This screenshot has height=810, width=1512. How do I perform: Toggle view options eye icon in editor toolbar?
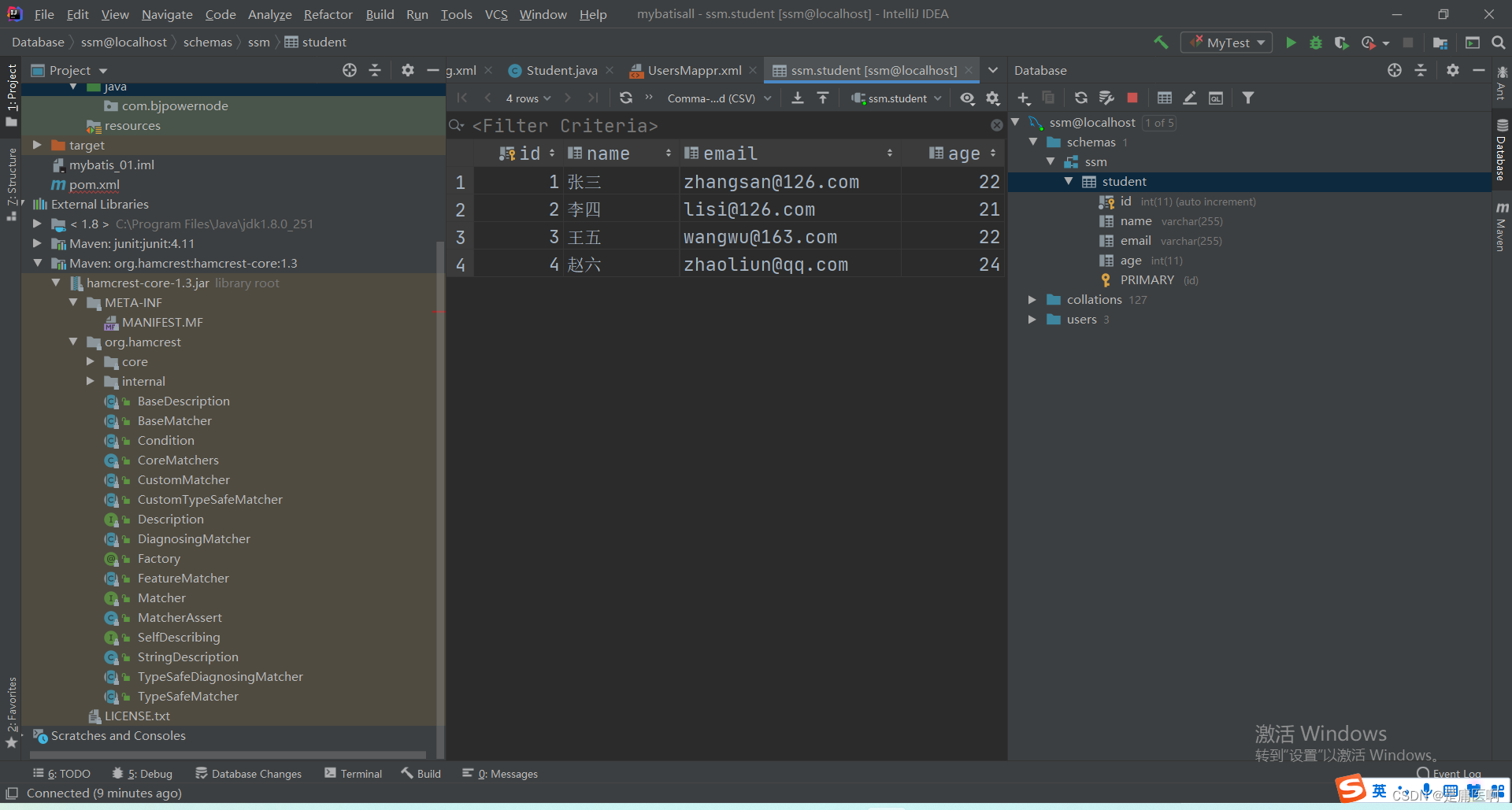(967, 98)
